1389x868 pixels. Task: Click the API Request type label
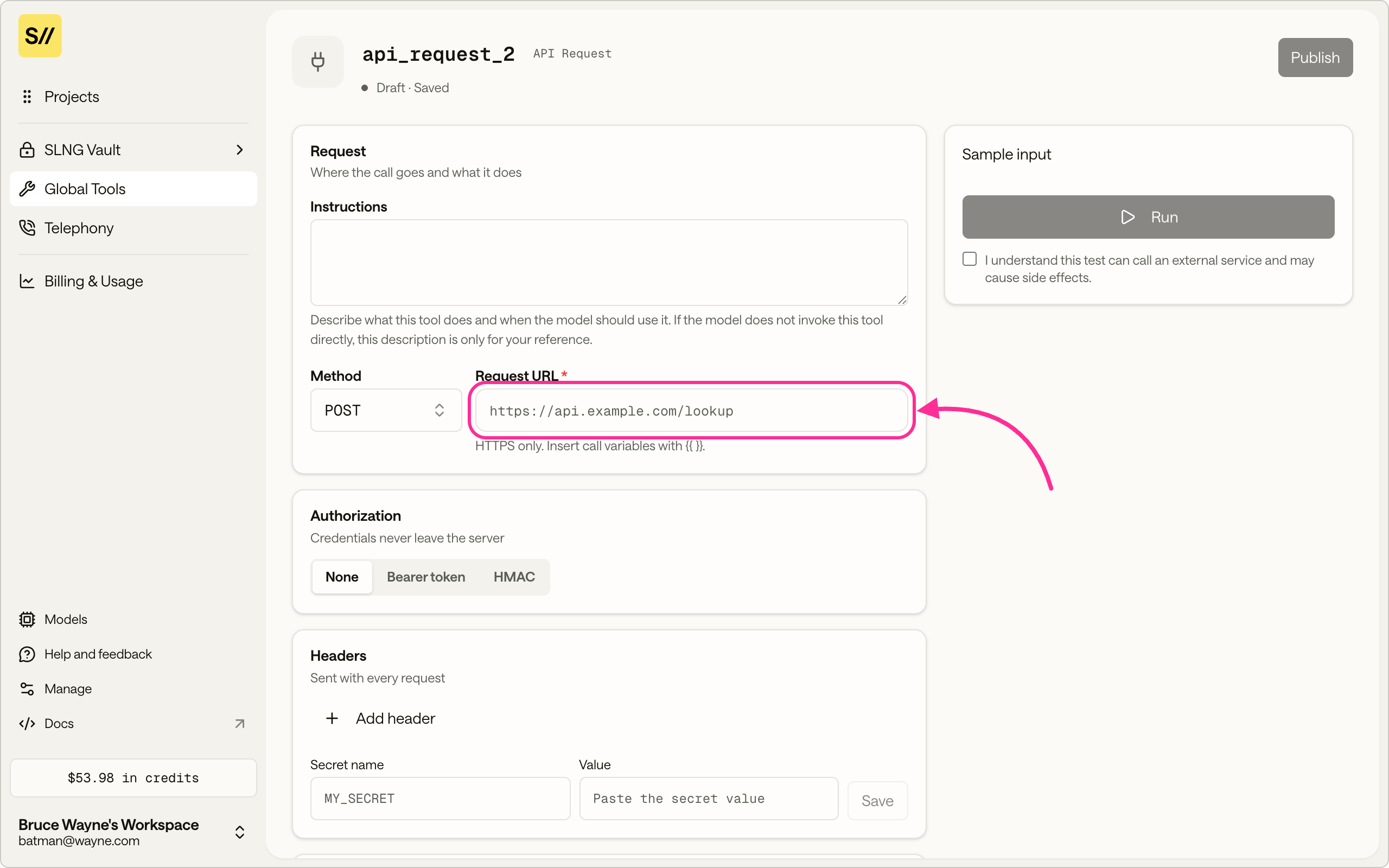click(572, 53)
